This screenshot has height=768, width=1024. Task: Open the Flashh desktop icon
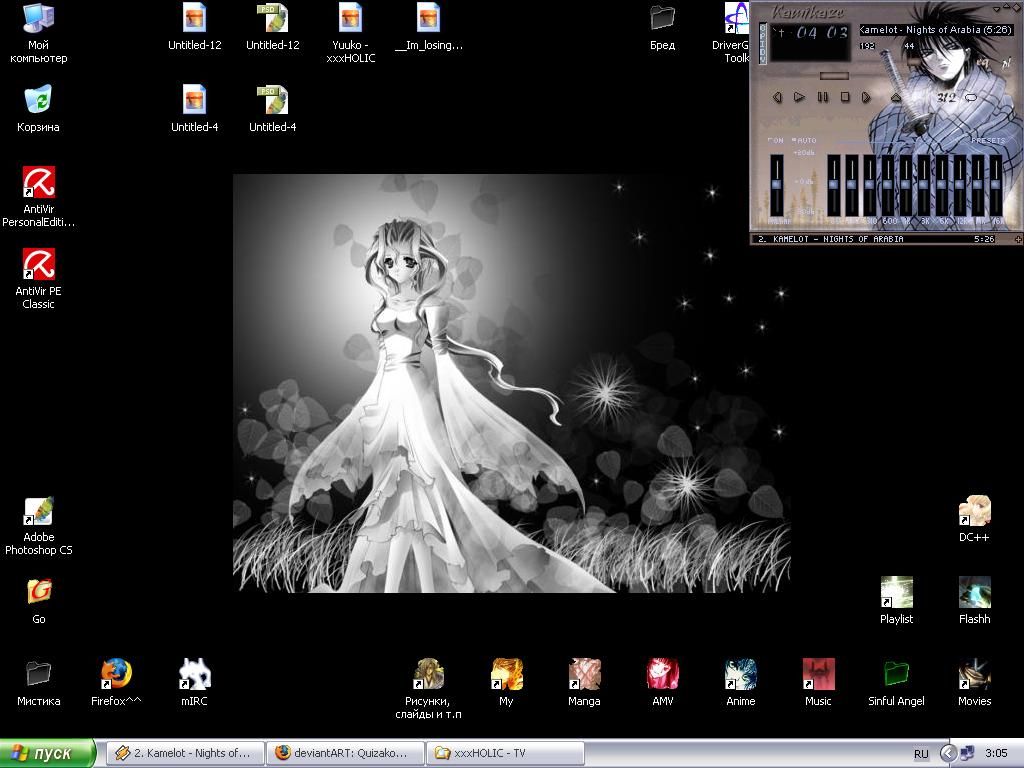pos(974,601)
